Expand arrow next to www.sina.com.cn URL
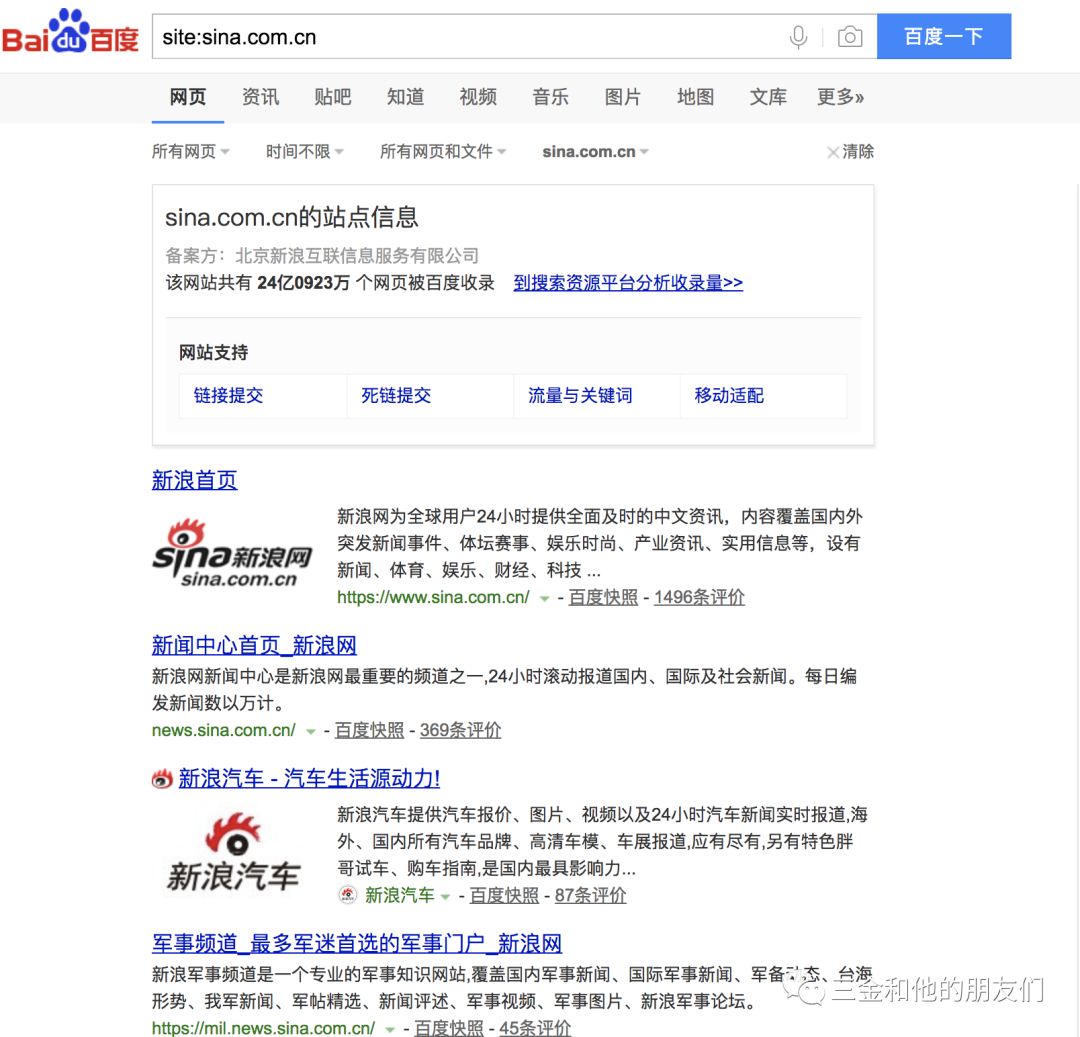The width and height of the screenshot is (1080, 1037). pos(544,598)
